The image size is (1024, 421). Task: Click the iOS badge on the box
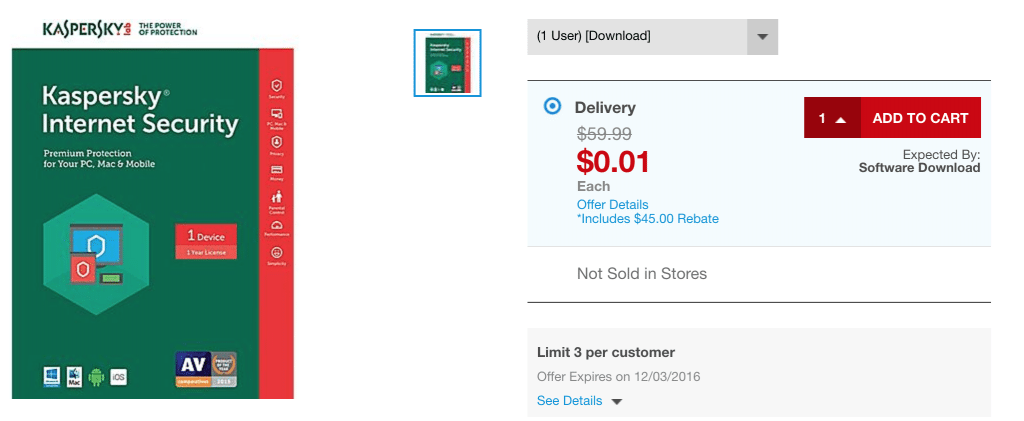(x=118, y=377)
